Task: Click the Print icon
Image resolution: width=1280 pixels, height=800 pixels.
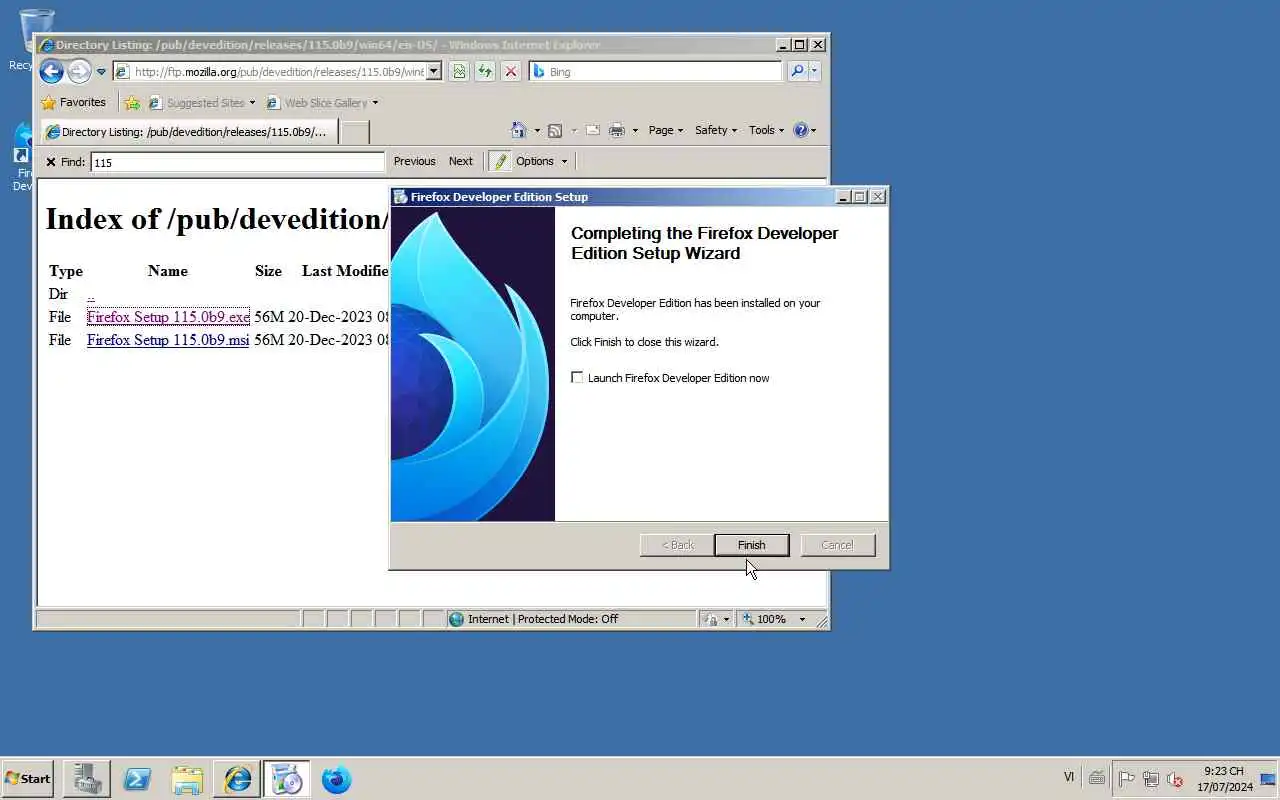Action: (x=616, y=130)
